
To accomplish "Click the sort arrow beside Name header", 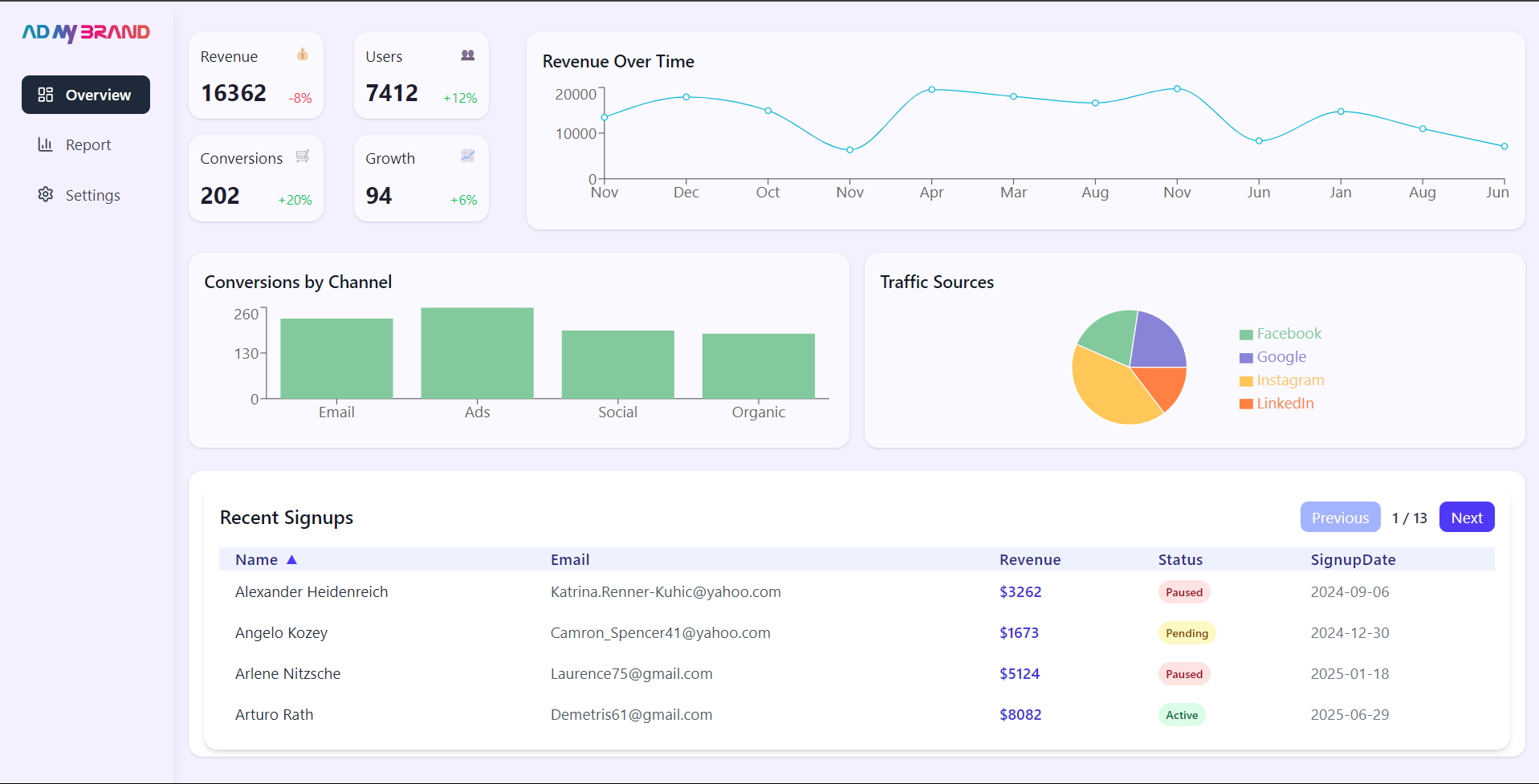I will click(292, 560).
